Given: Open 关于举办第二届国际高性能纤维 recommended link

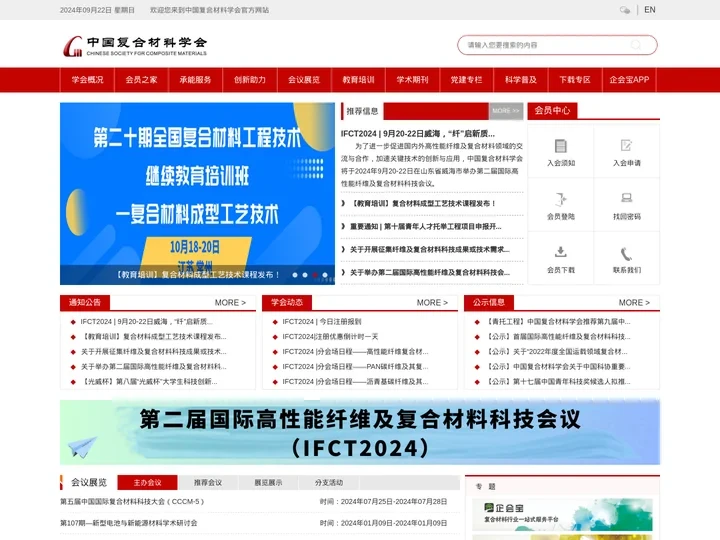Looking at the screenshot, I should [429, 272].
